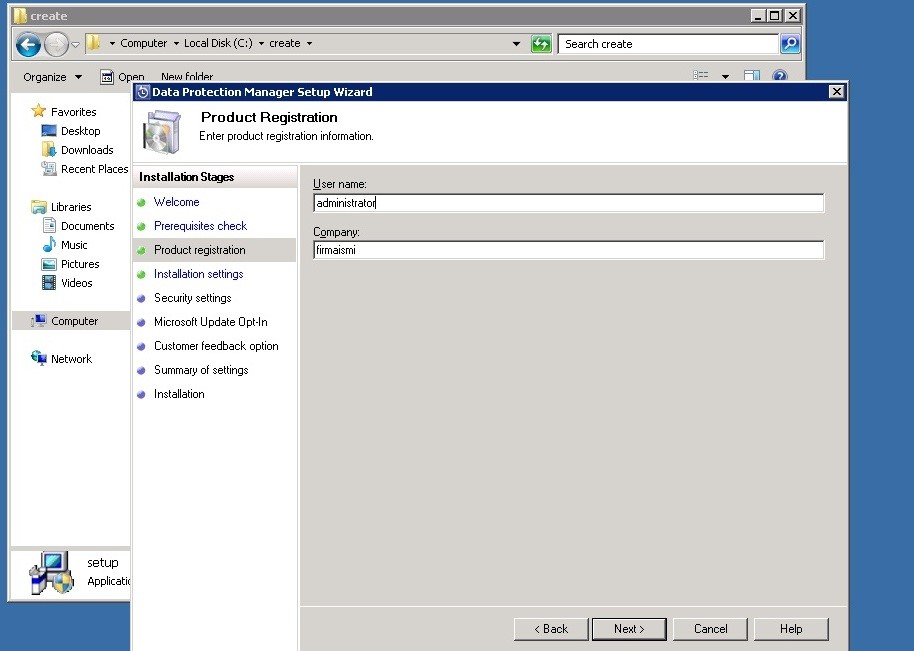914x651 pixels.
Task: Click the Favorites star icon
Action: (x=38, y=111)
